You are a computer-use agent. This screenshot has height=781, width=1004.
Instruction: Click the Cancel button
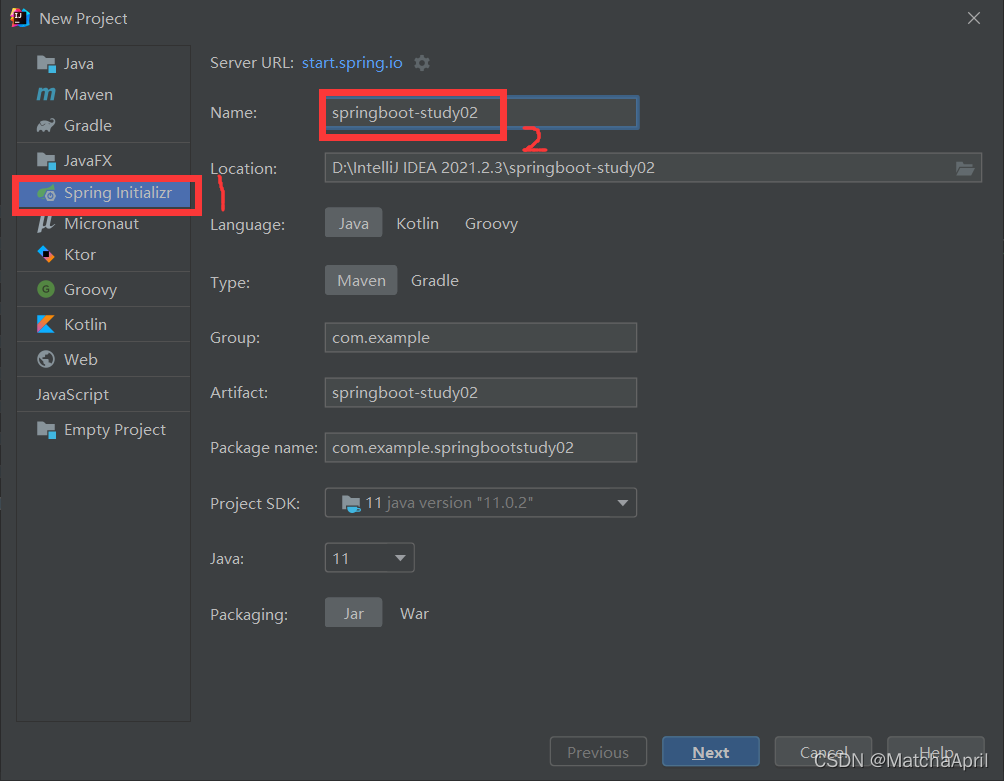pos(823,752)
